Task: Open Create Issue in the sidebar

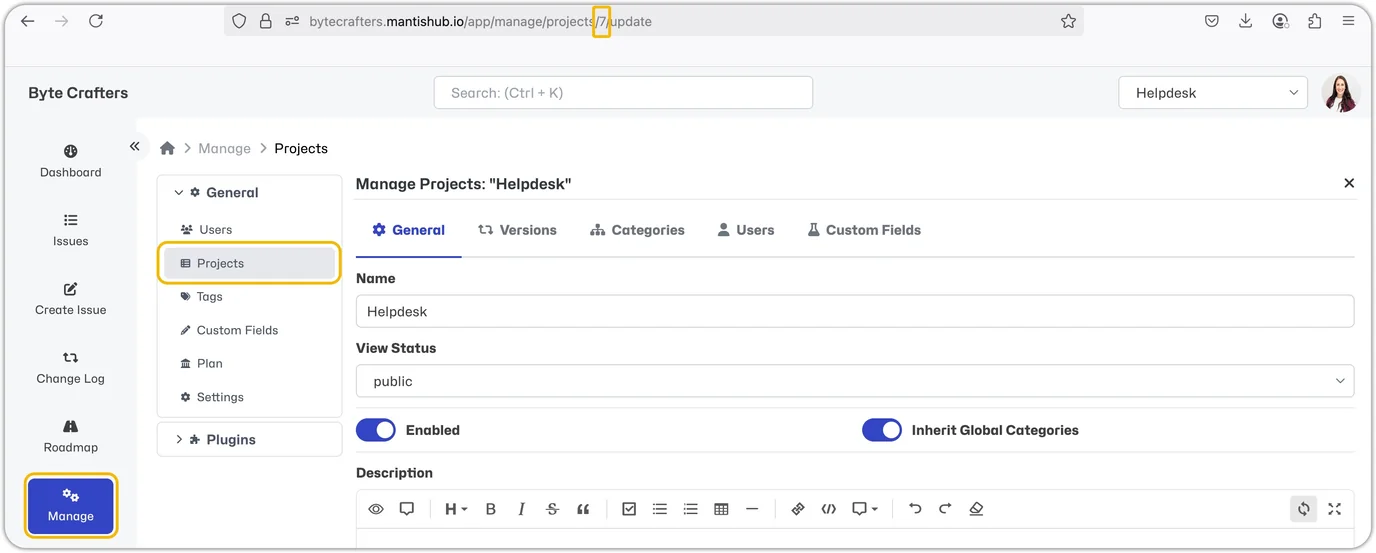Action: pos(70,299)
